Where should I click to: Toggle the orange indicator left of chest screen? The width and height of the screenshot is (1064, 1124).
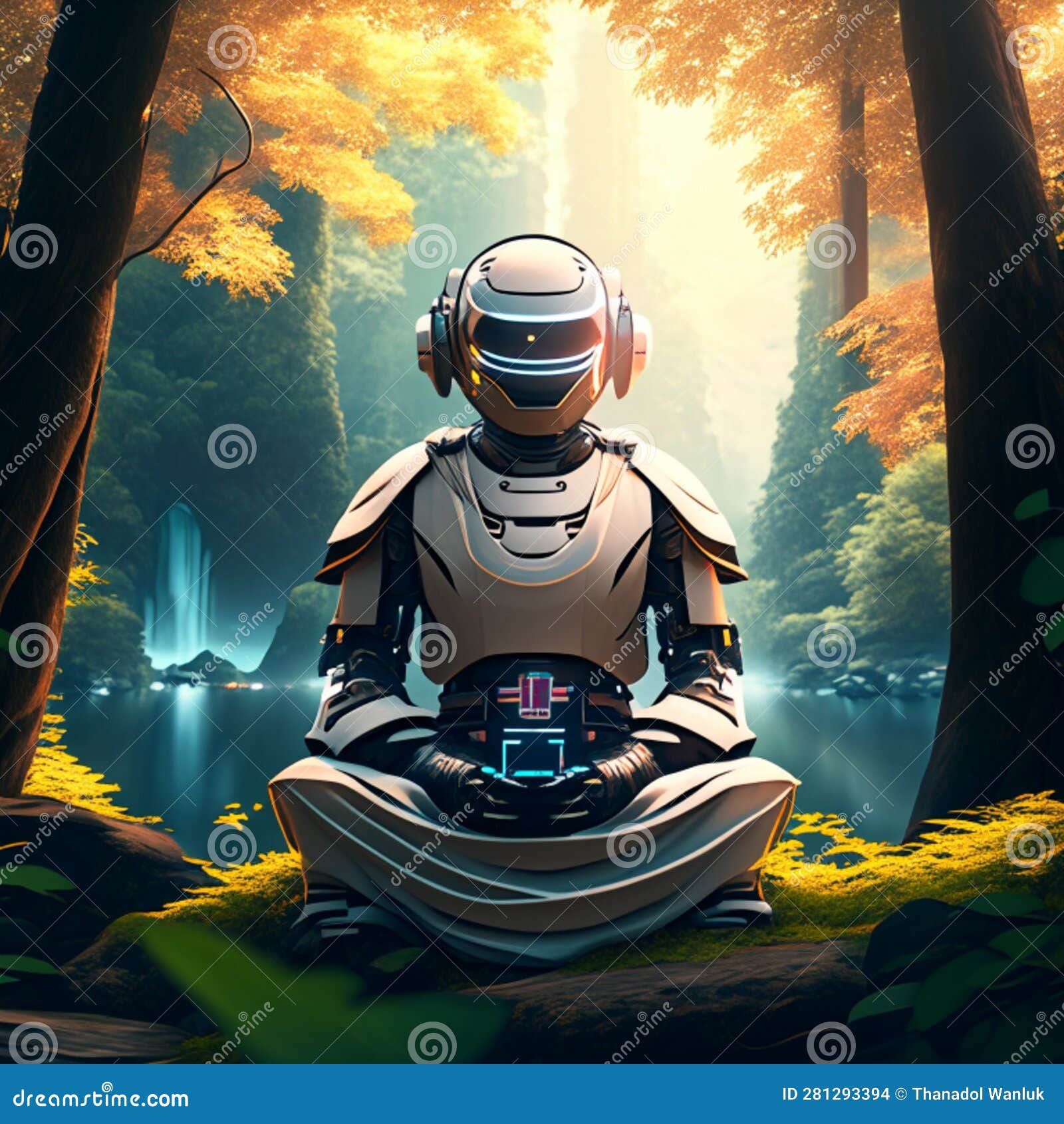(x=478, y=736)
